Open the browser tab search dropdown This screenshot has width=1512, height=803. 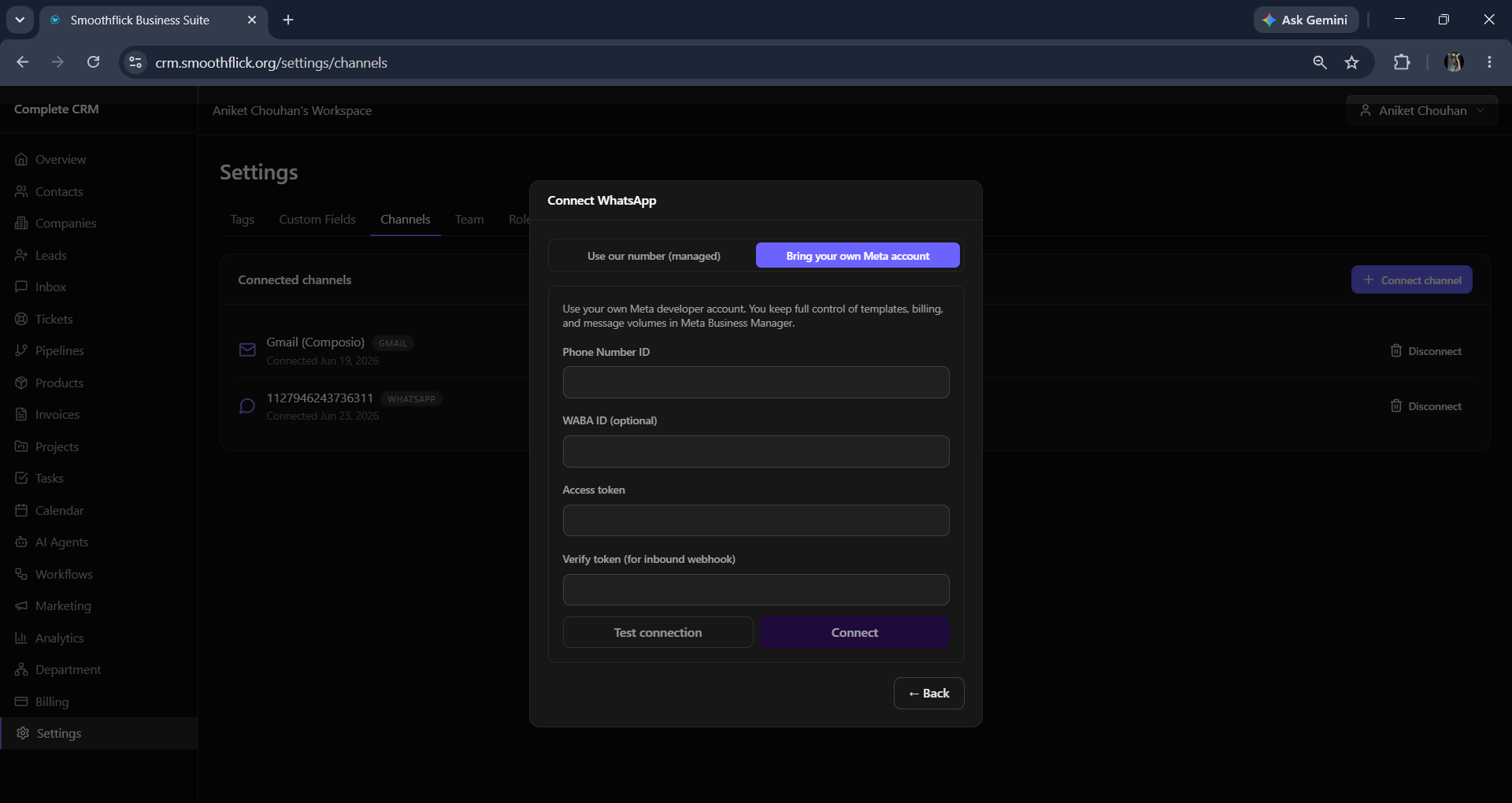point(20,20)
